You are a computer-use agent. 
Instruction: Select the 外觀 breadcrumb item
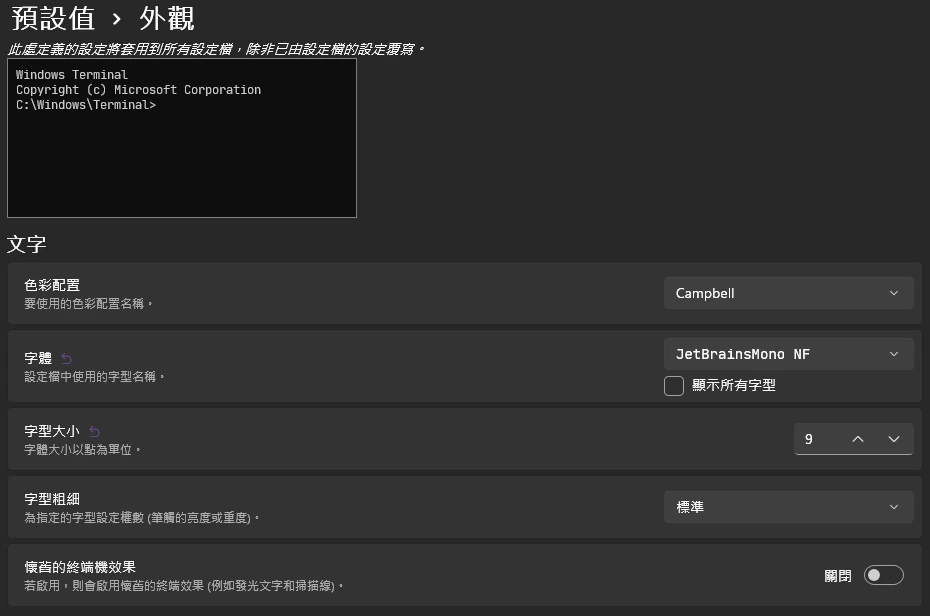coord(166,19)
